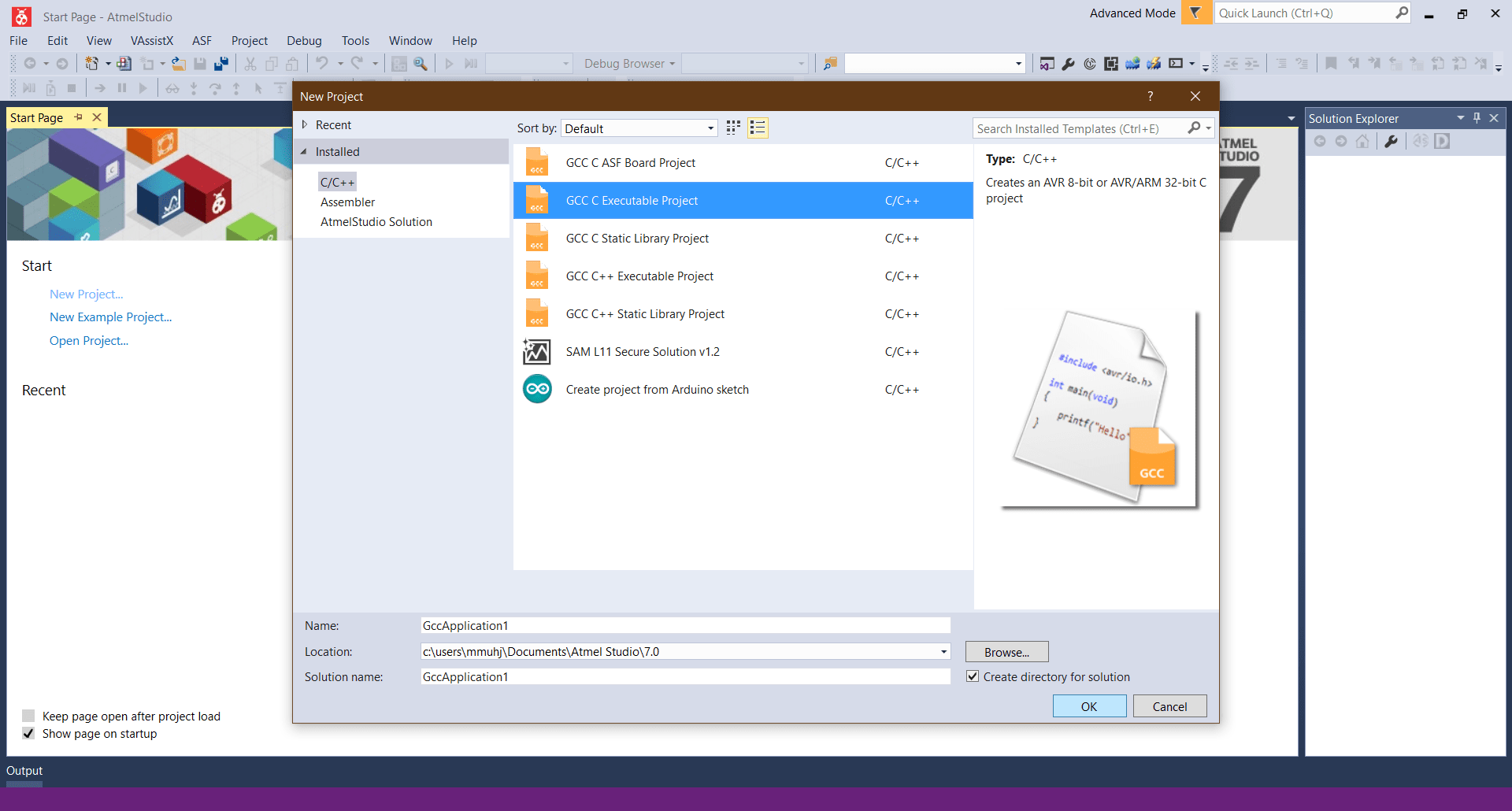Click the New Project... link on Start Page
1512x811 pixels.
pyautogui.click(x=87, y=294)
